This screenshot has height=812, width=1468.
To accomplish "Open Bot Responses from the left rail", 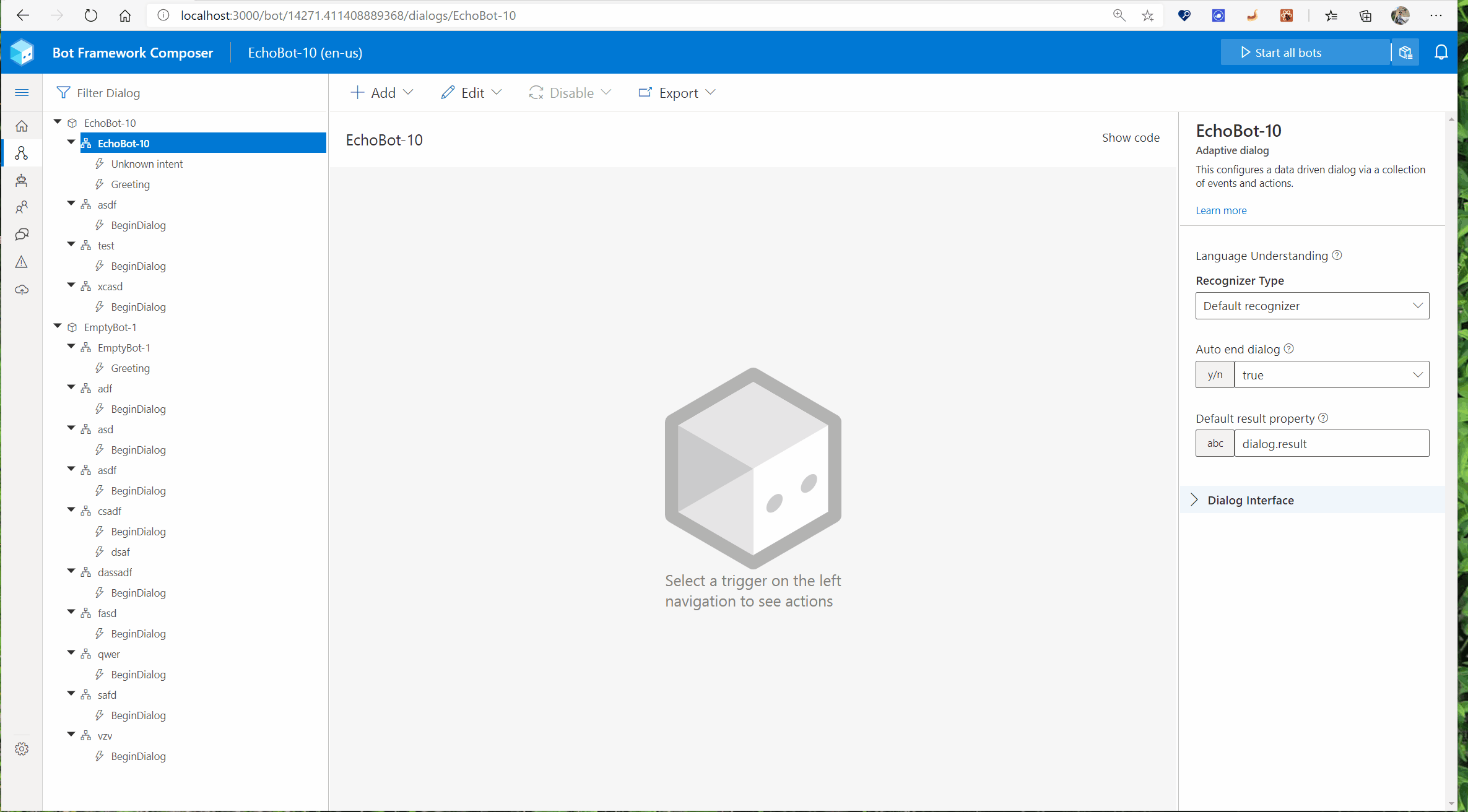I will pyautogui.click(x=22, y=180).
